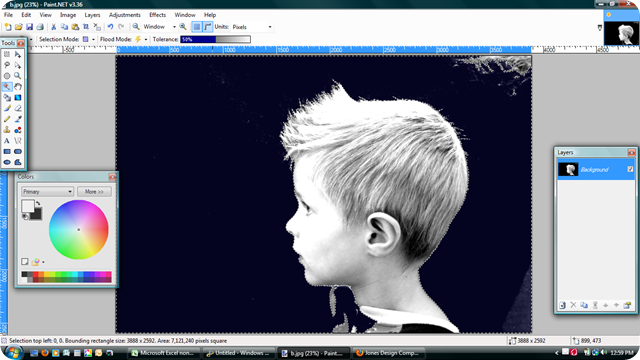Open the Effects menu

click(158, 15)
